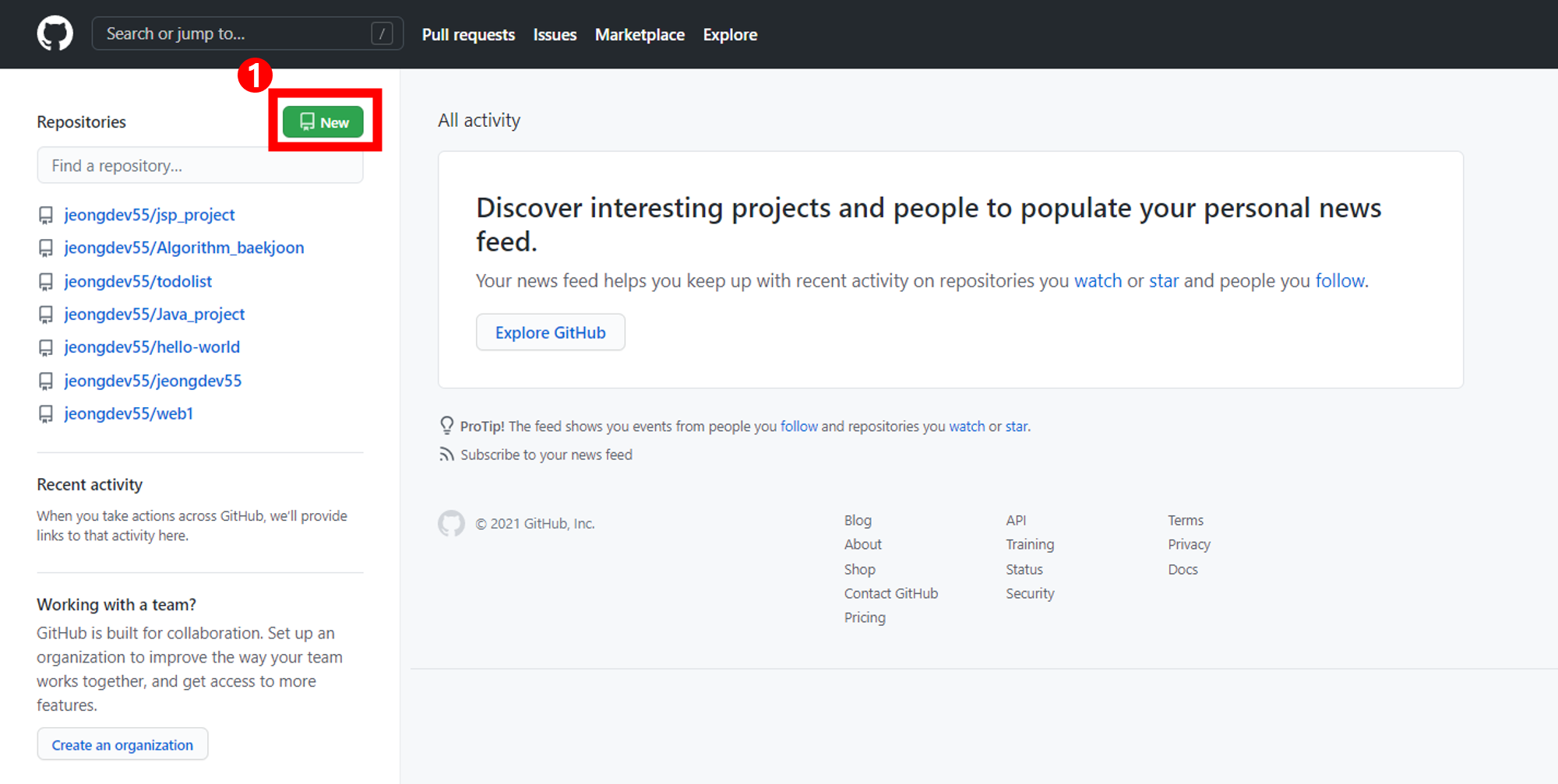This screenshot has width=1558, height=784.
Task: Click 'watch' link in the ProTip line
Action: click(967, 426)
